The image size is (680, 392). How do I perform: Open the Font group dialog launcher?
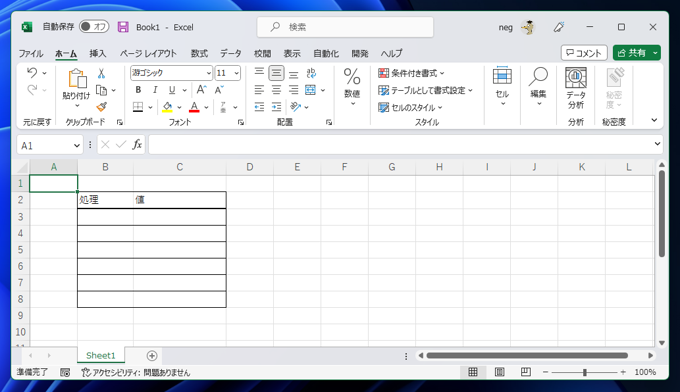[x=241, y=123]
